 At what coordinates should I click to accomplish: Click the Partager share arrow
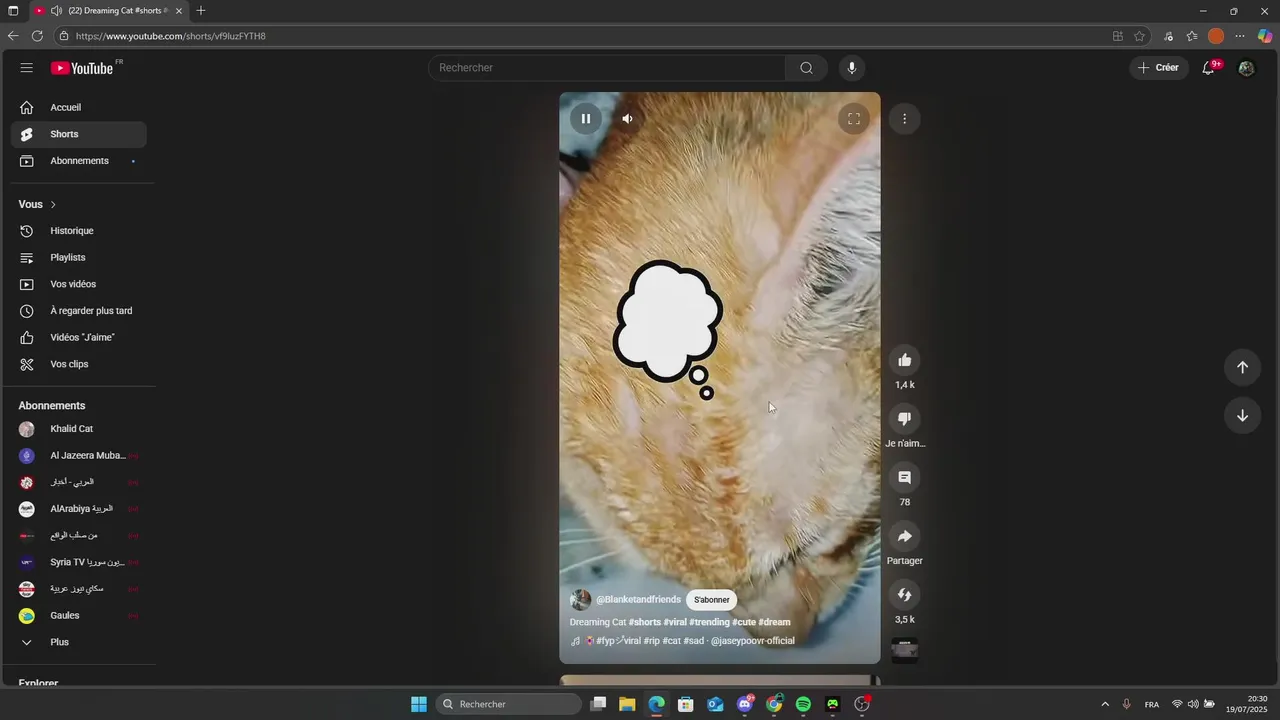click(x=905, y=536)
